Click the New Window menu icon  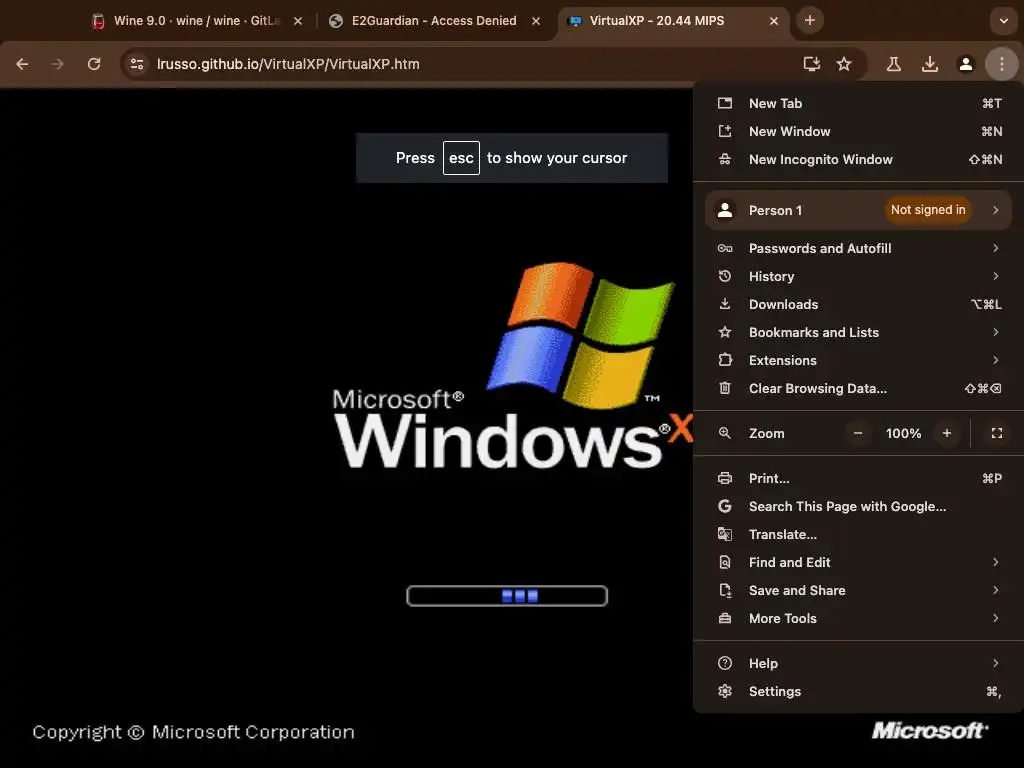pyautogui.click(x=725, y=131)
